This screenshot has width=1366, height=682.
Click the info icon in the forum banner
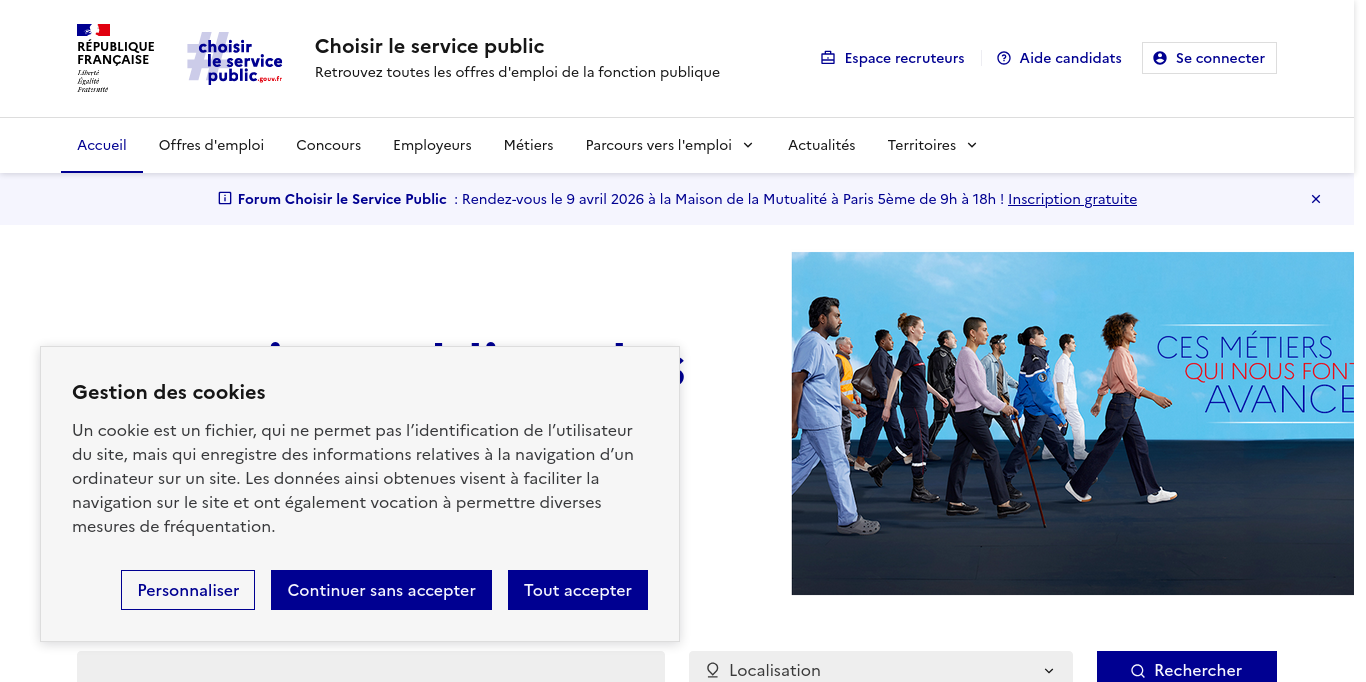click(225, 199)
